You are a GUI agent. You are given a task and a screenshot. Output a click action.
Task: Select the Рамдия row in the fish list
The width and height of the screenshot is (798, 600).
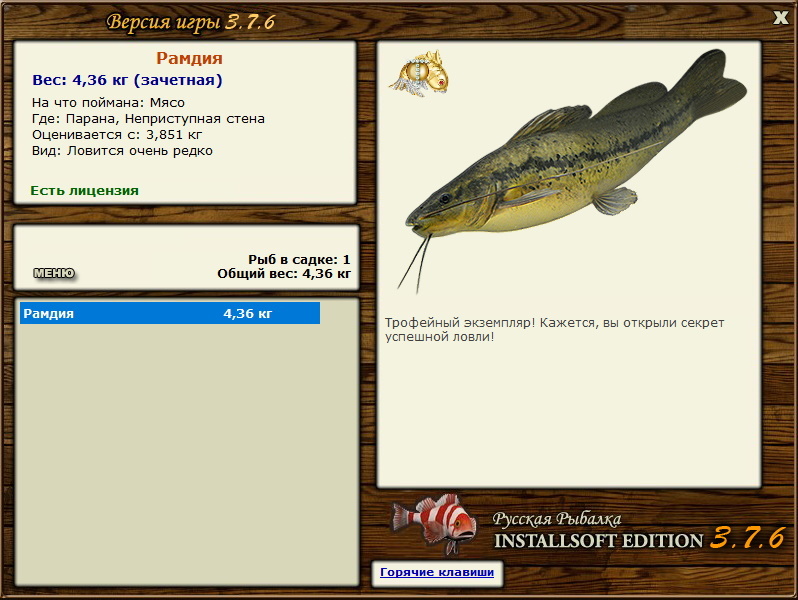point(170,313)
